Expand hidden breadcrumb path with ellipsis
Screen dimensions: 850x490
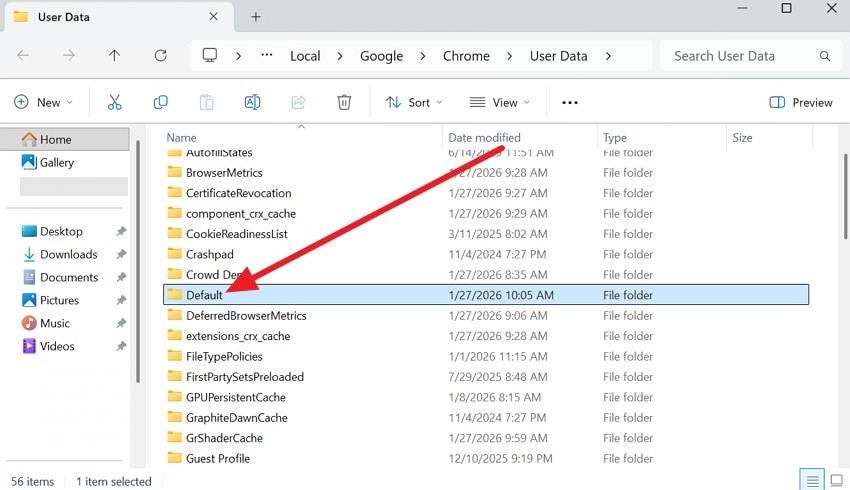click(267, 55)
